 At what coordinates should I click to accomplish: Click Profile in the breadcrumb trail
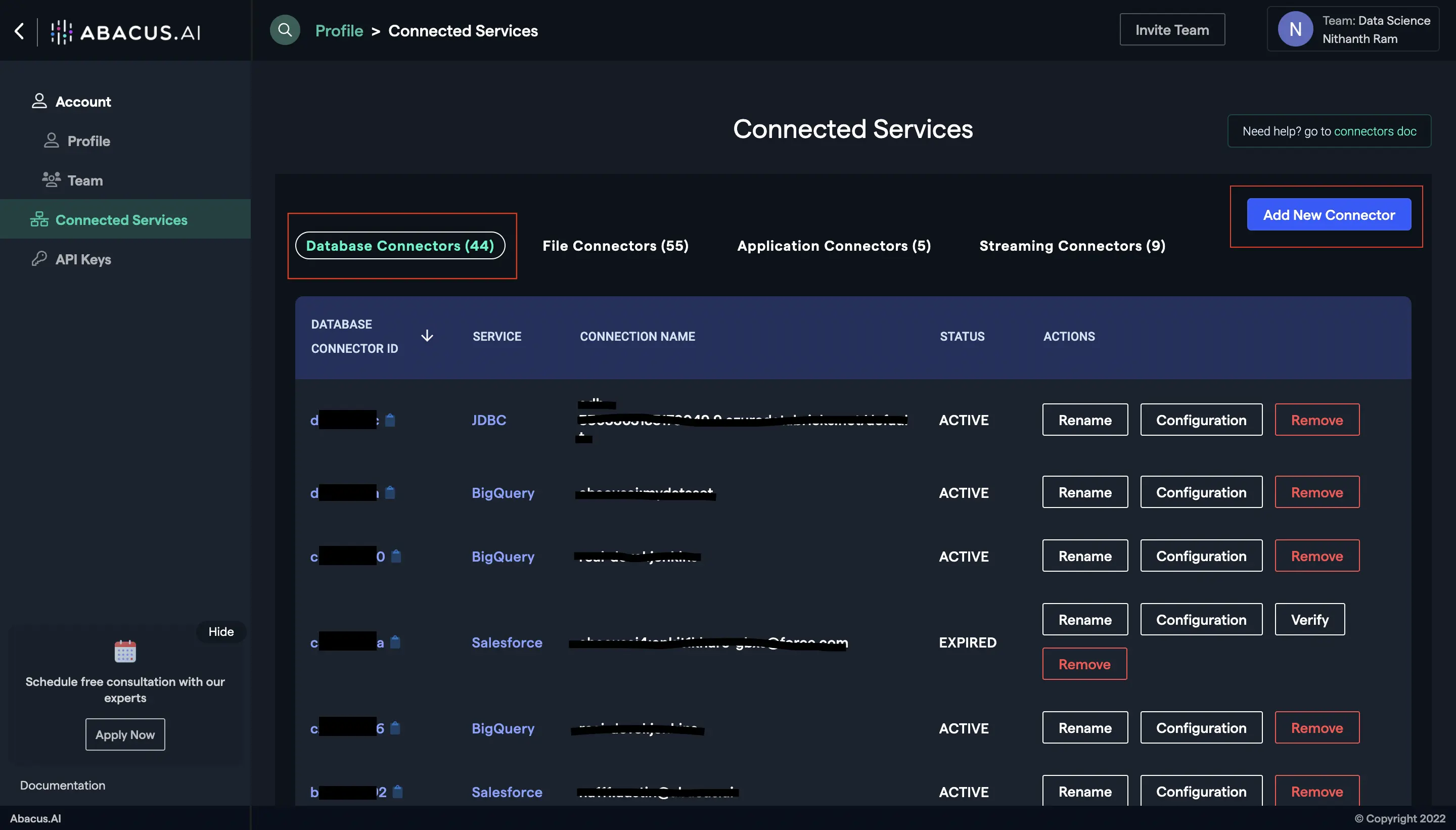[x=339, y=30]
